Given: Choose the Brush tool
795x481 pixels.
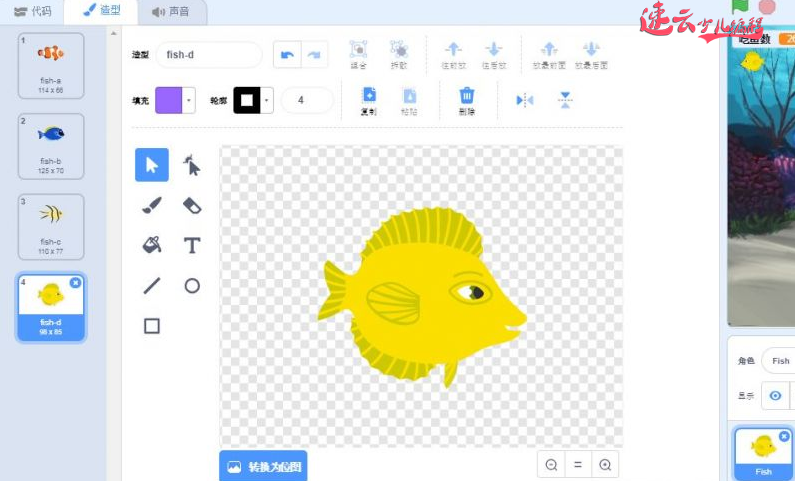Looking at the screenshot, I should [x=152, y=205].
